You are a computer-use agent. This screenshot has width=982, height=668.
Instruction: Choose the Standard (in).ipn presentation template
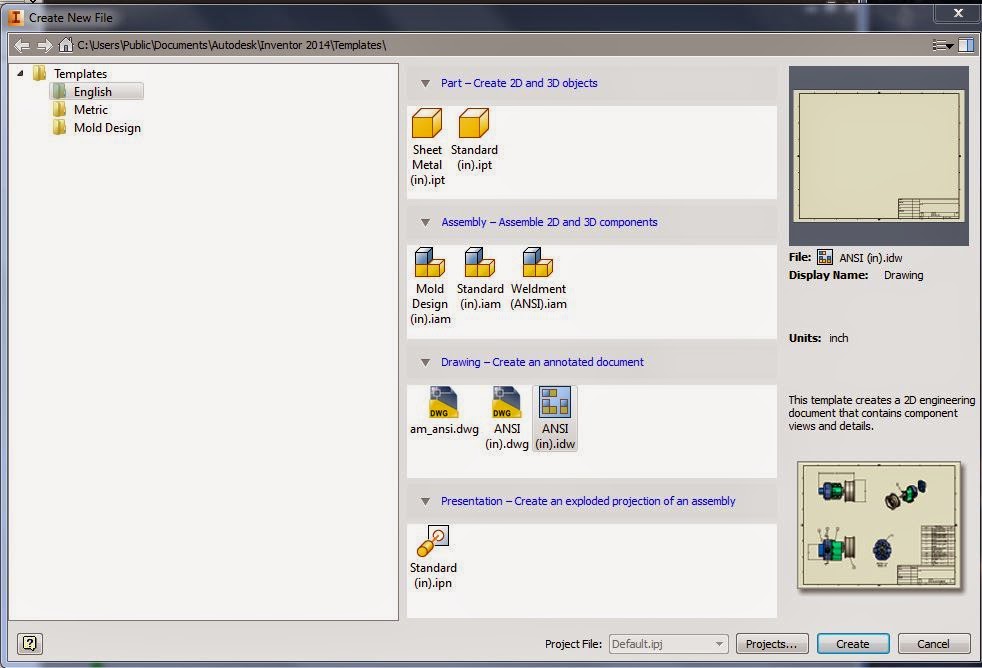click(433, 557)
